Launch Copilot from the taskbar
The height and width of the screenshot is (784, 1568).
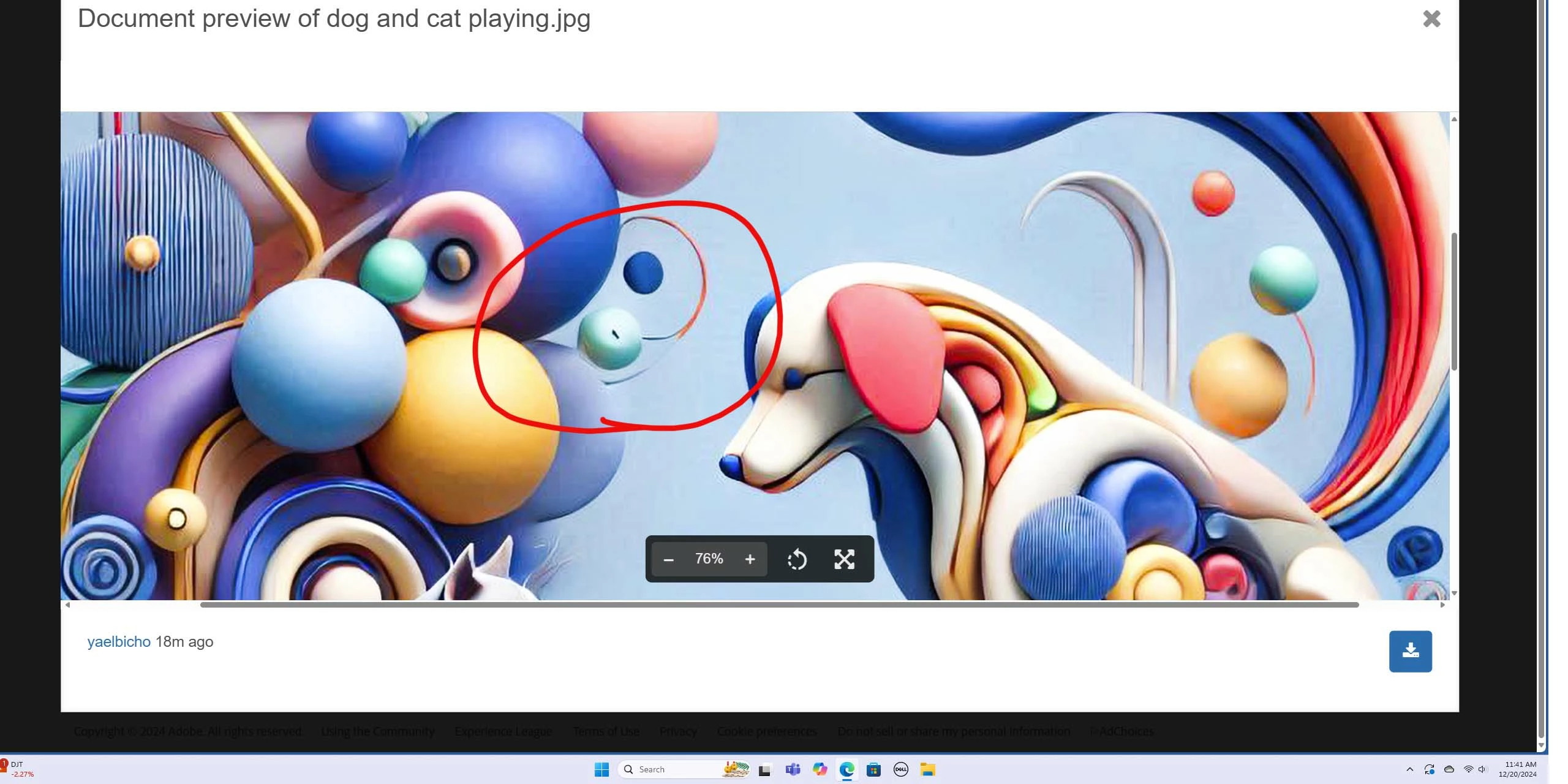820,769
